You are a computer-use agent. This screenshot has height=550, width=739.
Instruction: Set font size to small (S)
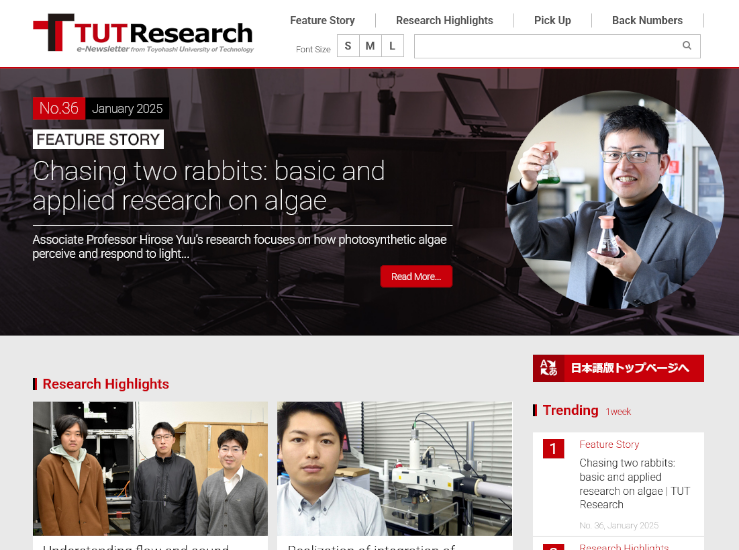pyautogui.click(x=348, y=46)
